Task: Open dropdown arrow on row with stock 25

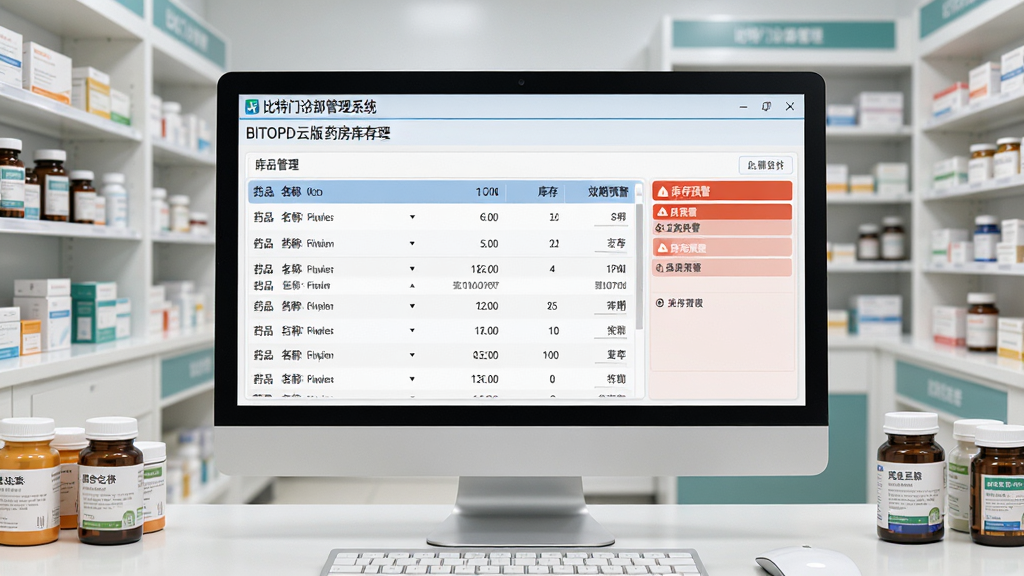Action: pos(412,306)
